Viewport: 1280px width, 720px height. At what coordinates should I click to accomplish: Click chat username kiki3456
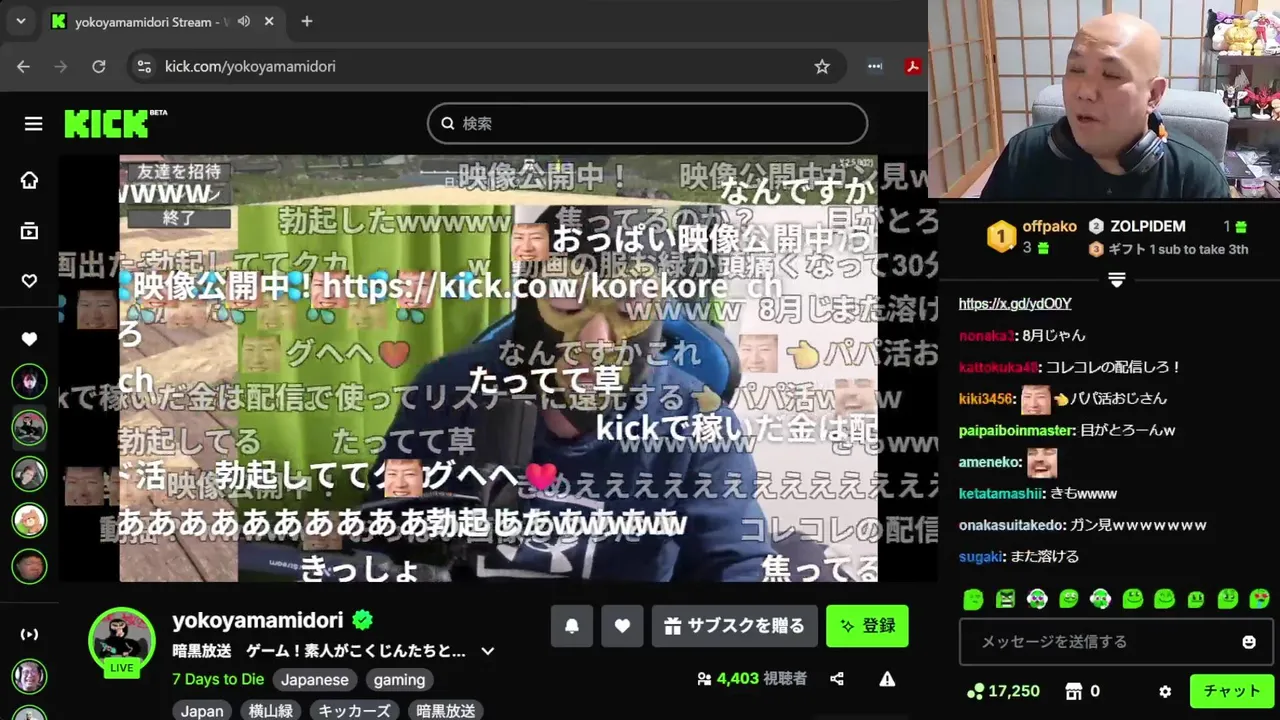[987, 399]
